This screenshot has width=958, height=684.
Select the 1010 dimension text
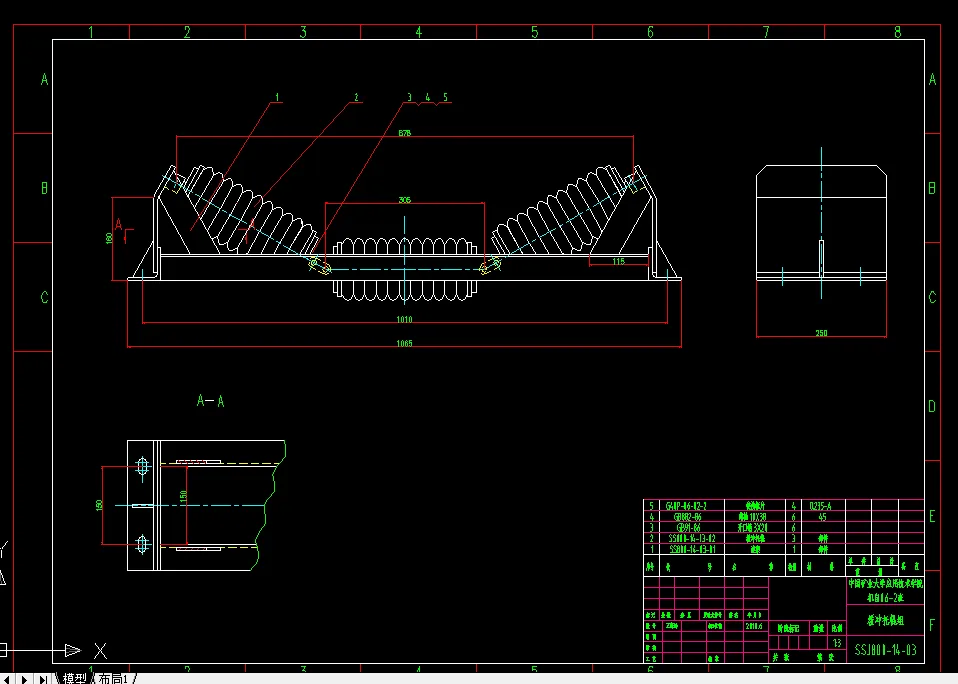(x=404, y=319)
